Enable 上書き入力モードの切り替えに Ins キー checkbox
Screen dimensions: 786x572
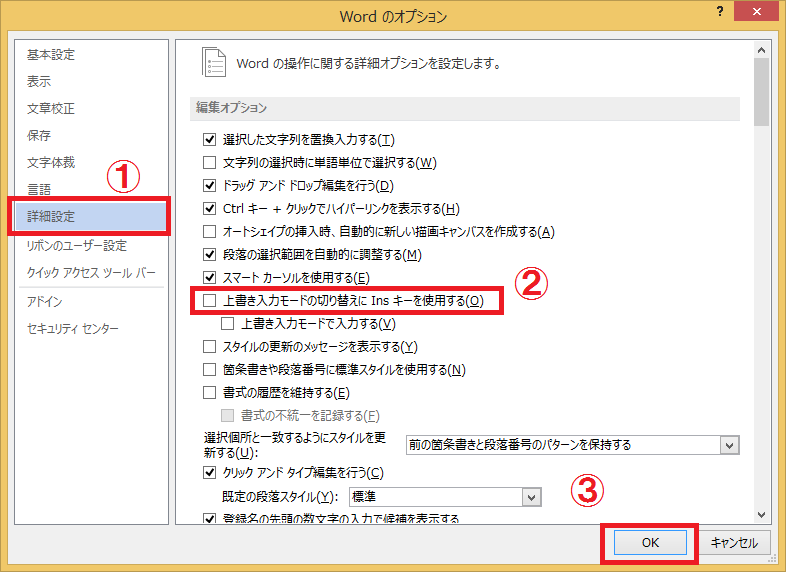209,300
